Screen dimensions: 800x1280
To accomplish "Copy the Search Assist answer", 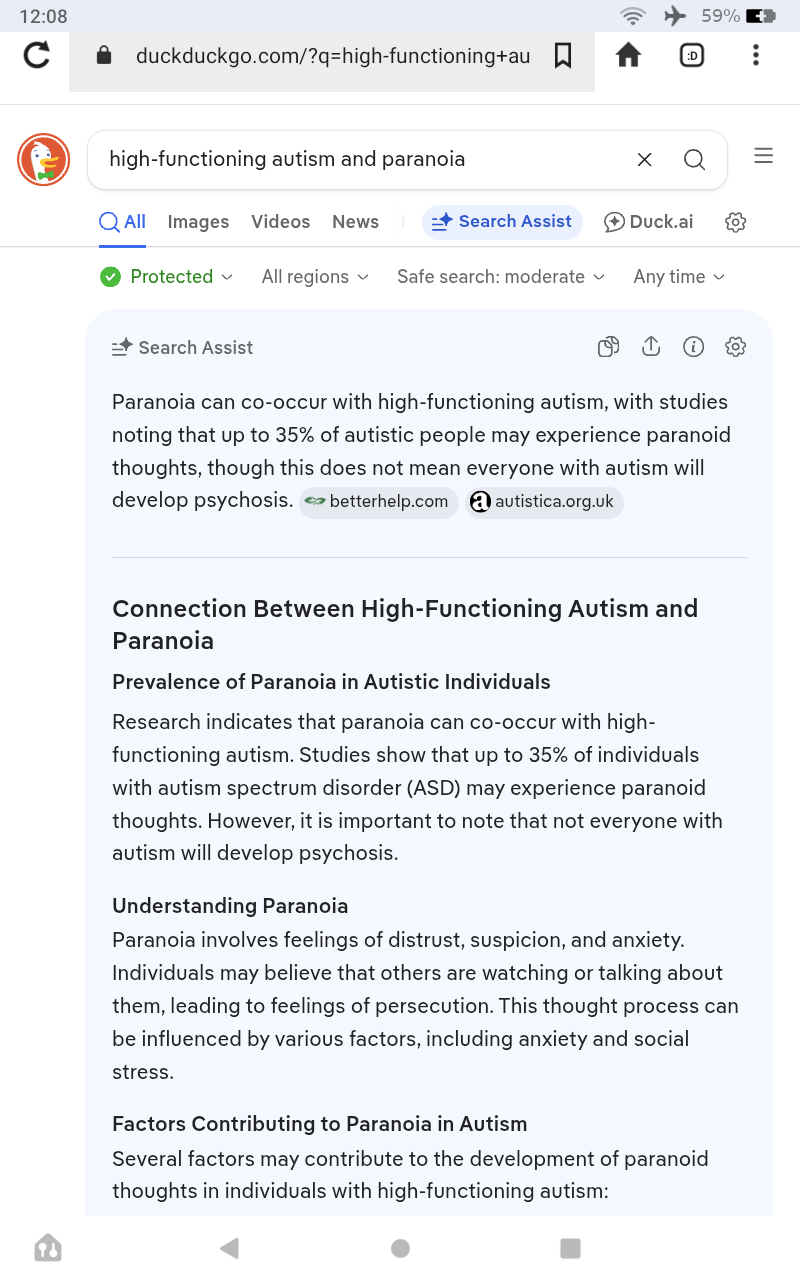I will click(x=608, y=347).
